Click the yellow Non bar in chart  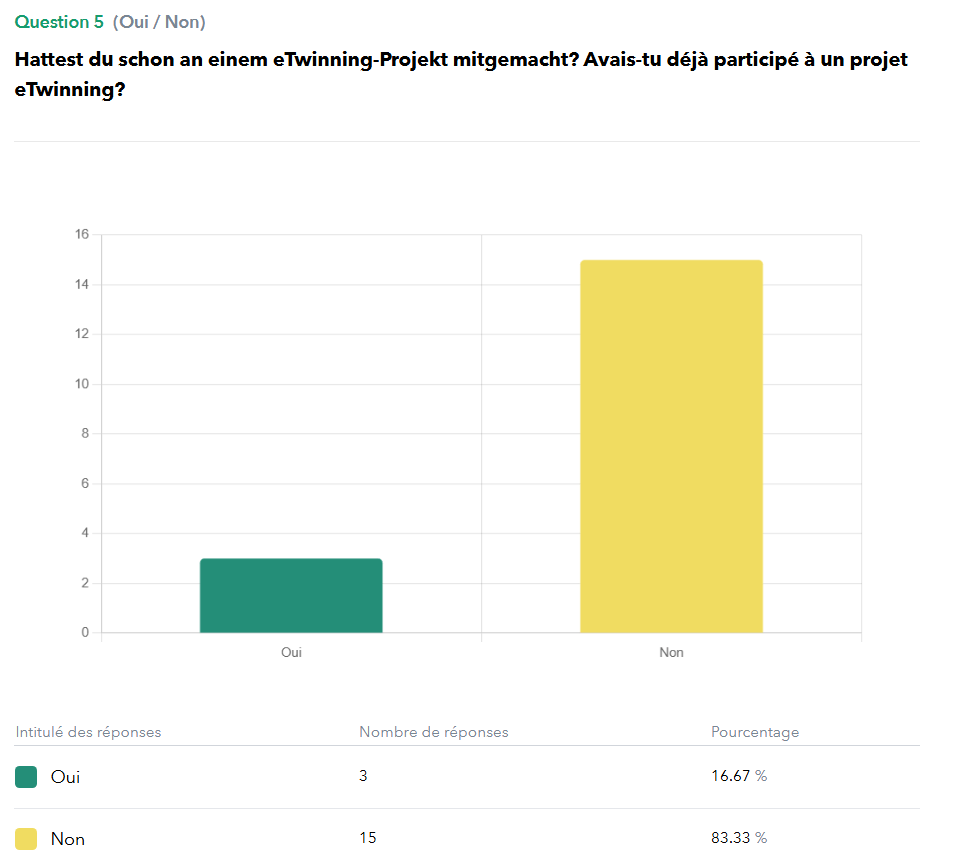pos(671,446)
